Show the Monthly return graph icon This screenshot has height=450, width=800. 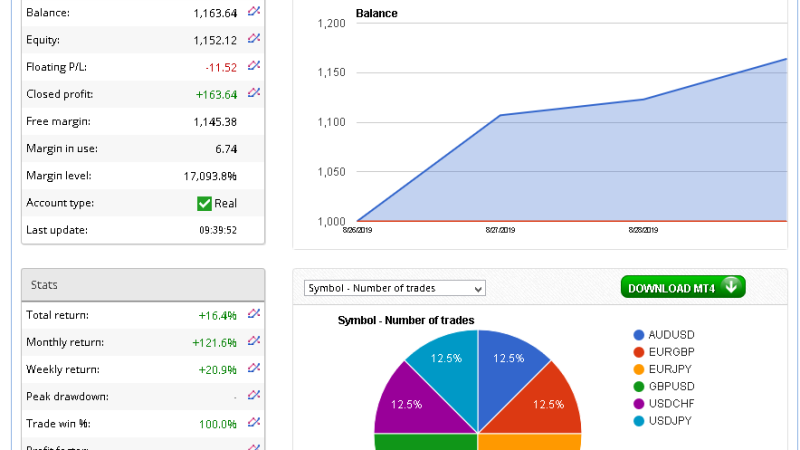click(254, 341)
